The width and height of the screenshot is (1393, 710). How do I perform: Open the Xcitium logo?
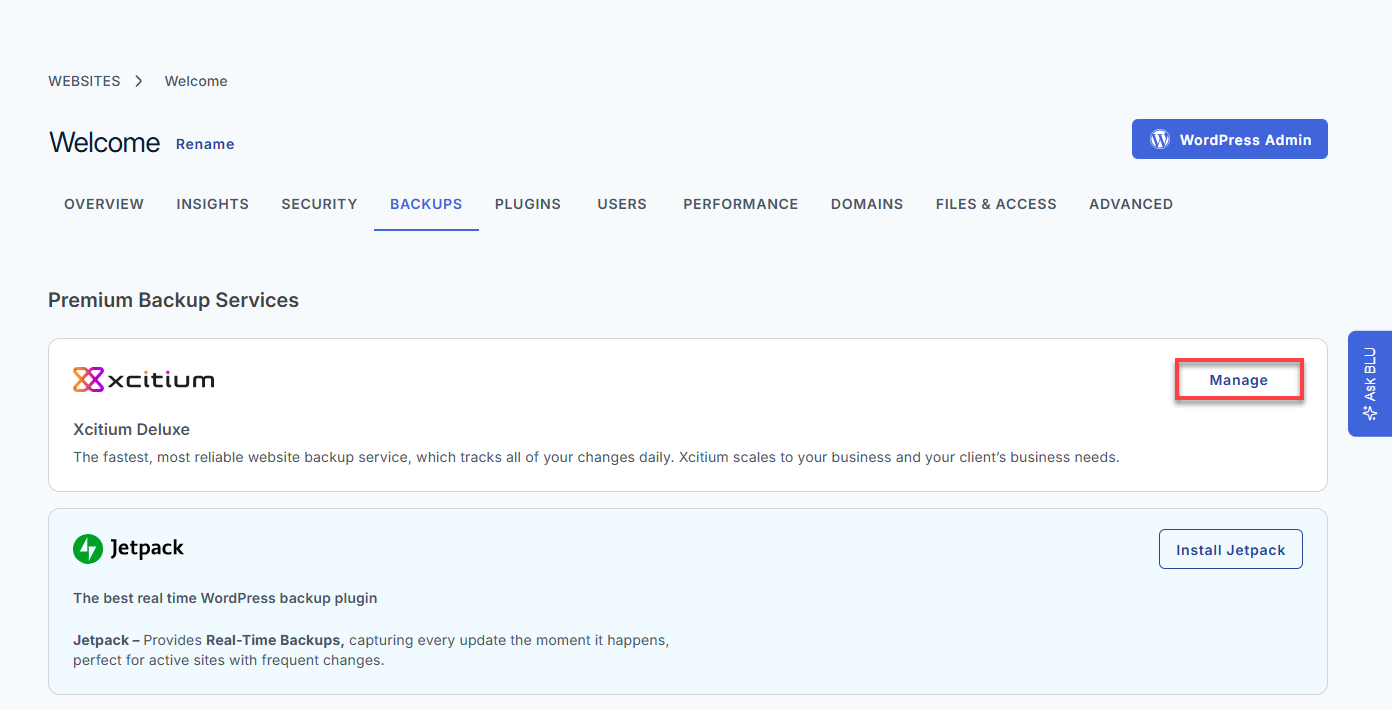pyautogui.click(x=144, y=380)
